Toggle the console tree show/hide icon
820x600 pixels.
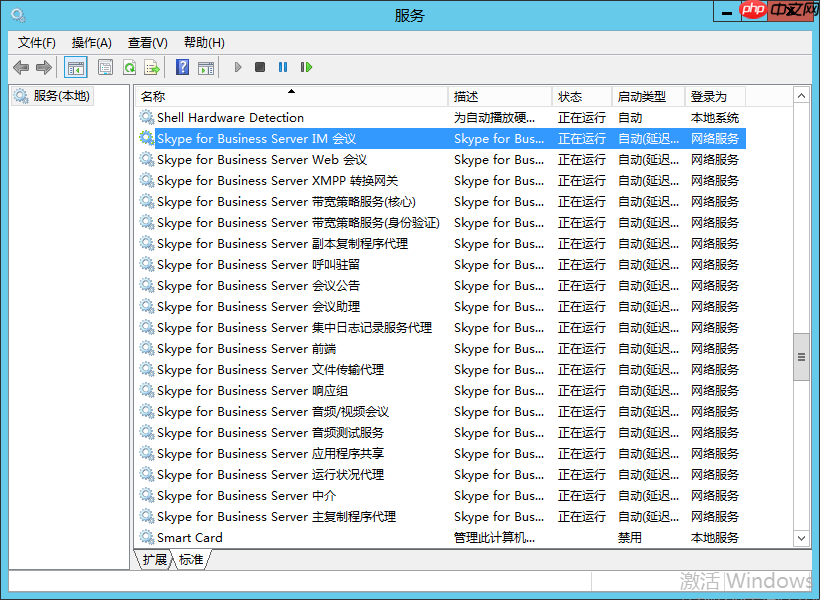click(75, 67)
